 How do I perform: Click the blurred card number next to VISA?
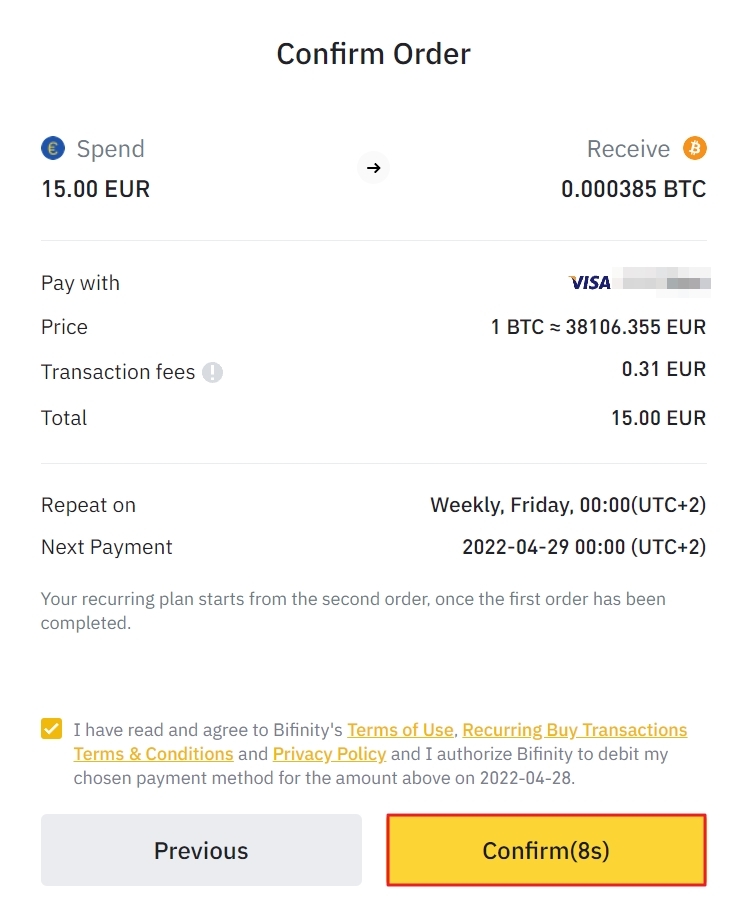pyautogui.click(x=666, y=281)
